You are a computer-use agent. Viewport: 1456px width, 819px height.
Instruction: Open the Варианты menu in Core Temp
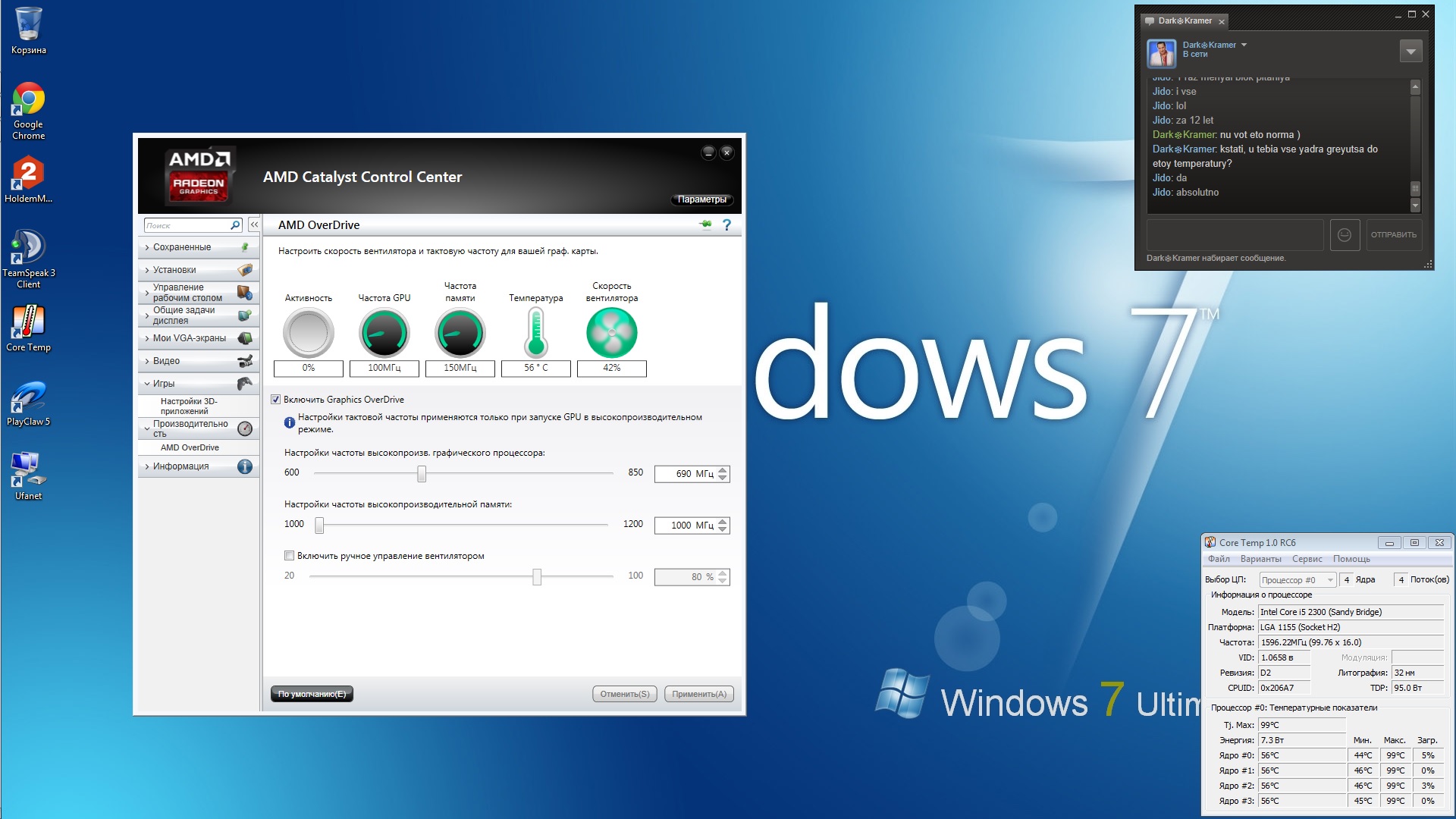[x=1260, y=559]
